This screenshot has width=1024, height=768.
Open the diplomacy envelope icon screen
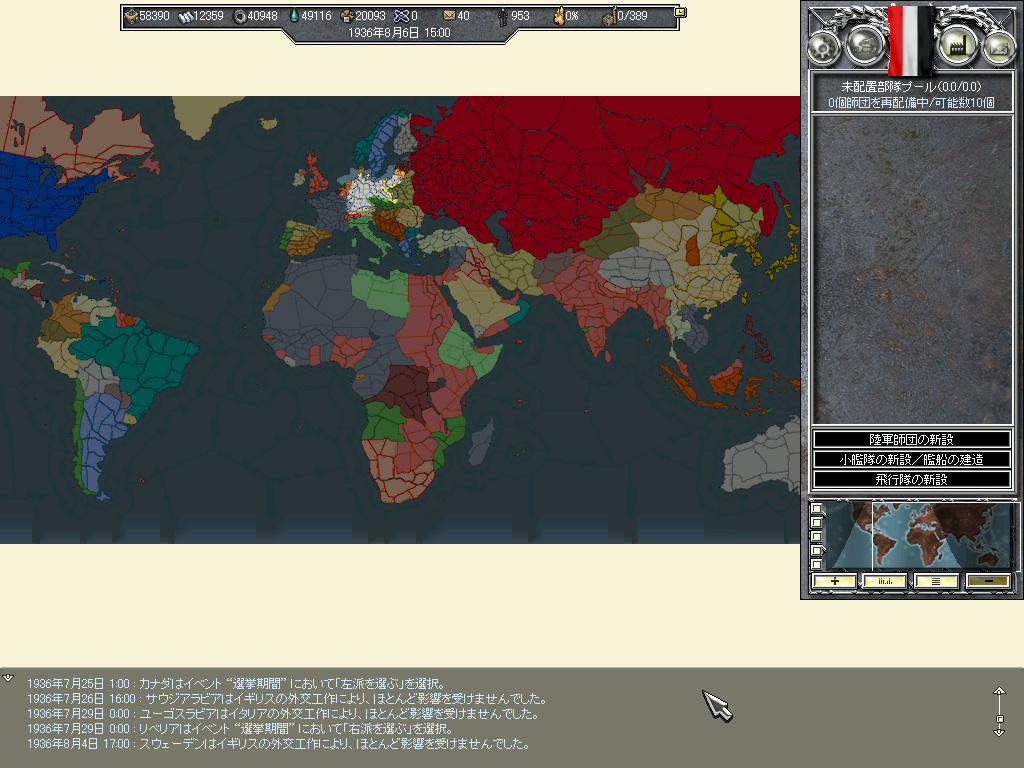click(x=999, y=48)
